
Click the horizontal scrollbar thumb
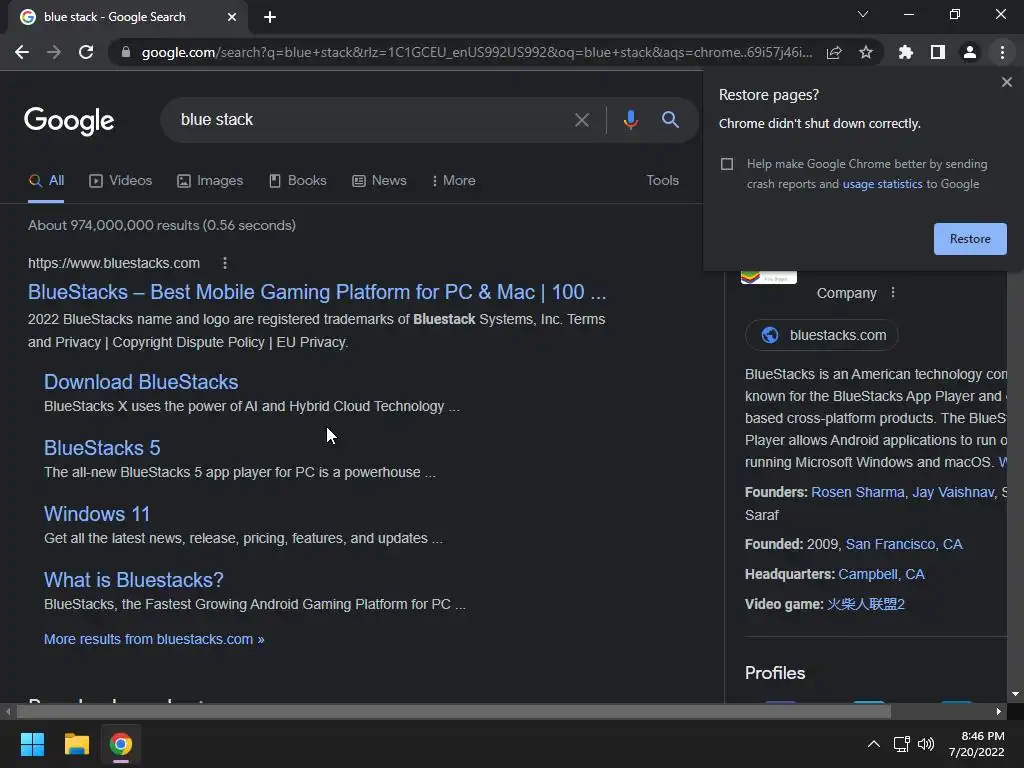click(x=454, y=711)
